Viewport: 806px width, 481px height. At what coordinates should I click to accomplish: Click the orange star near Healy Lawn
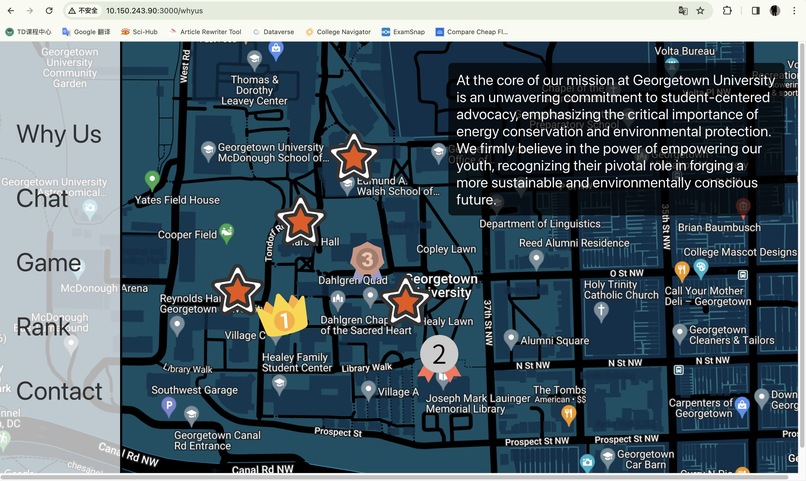(406, 300)
